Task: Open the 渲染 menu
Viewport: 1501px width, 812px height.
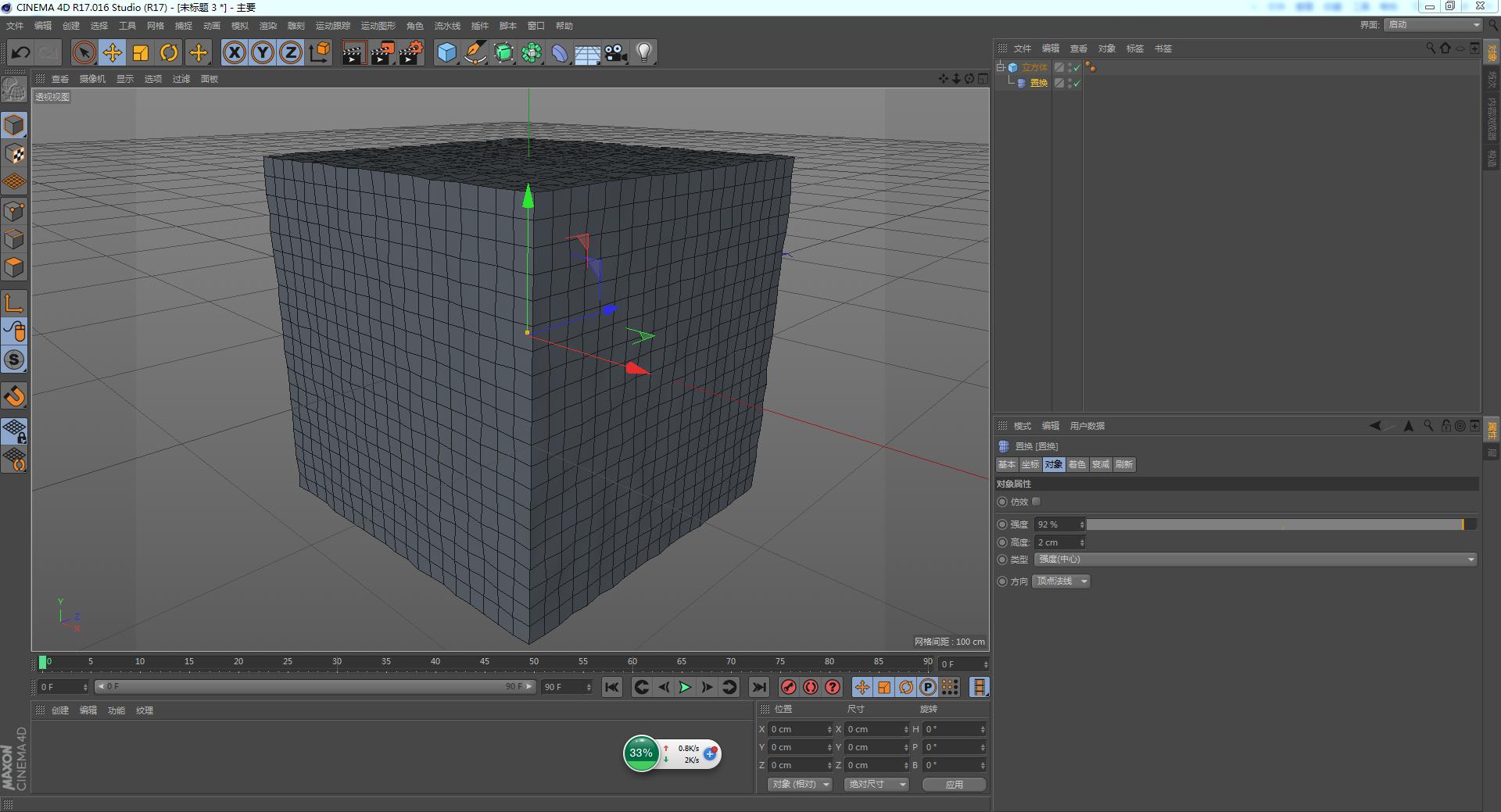Action: point(269,26)
